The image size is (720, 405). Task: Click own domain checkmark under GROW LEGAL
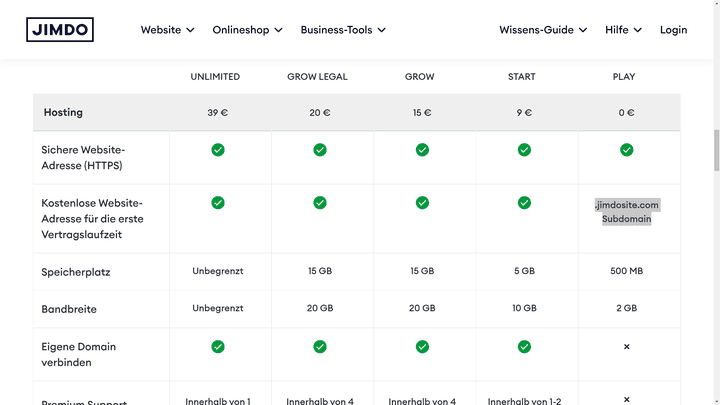320,347
